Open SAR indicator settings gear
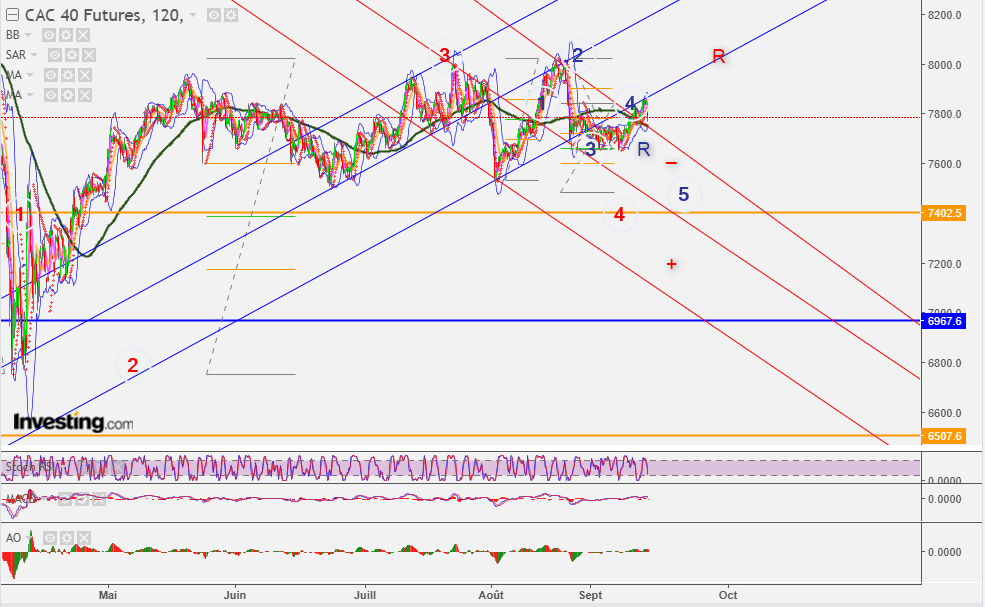The width and height of the screenshot is (985, 607). (72, 55)
